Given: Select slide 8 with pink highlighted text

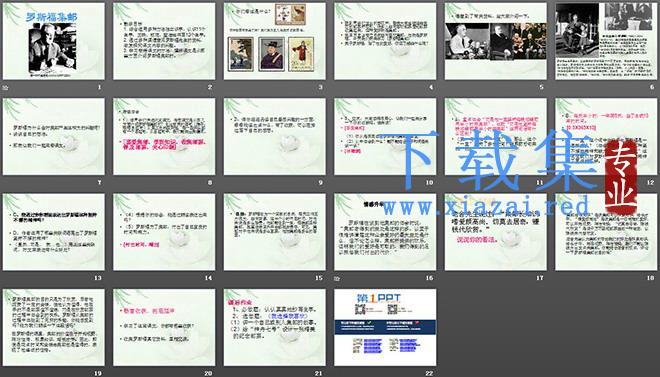Looking at the screenshot, I should pyautogui.click(x=164, y=137).
